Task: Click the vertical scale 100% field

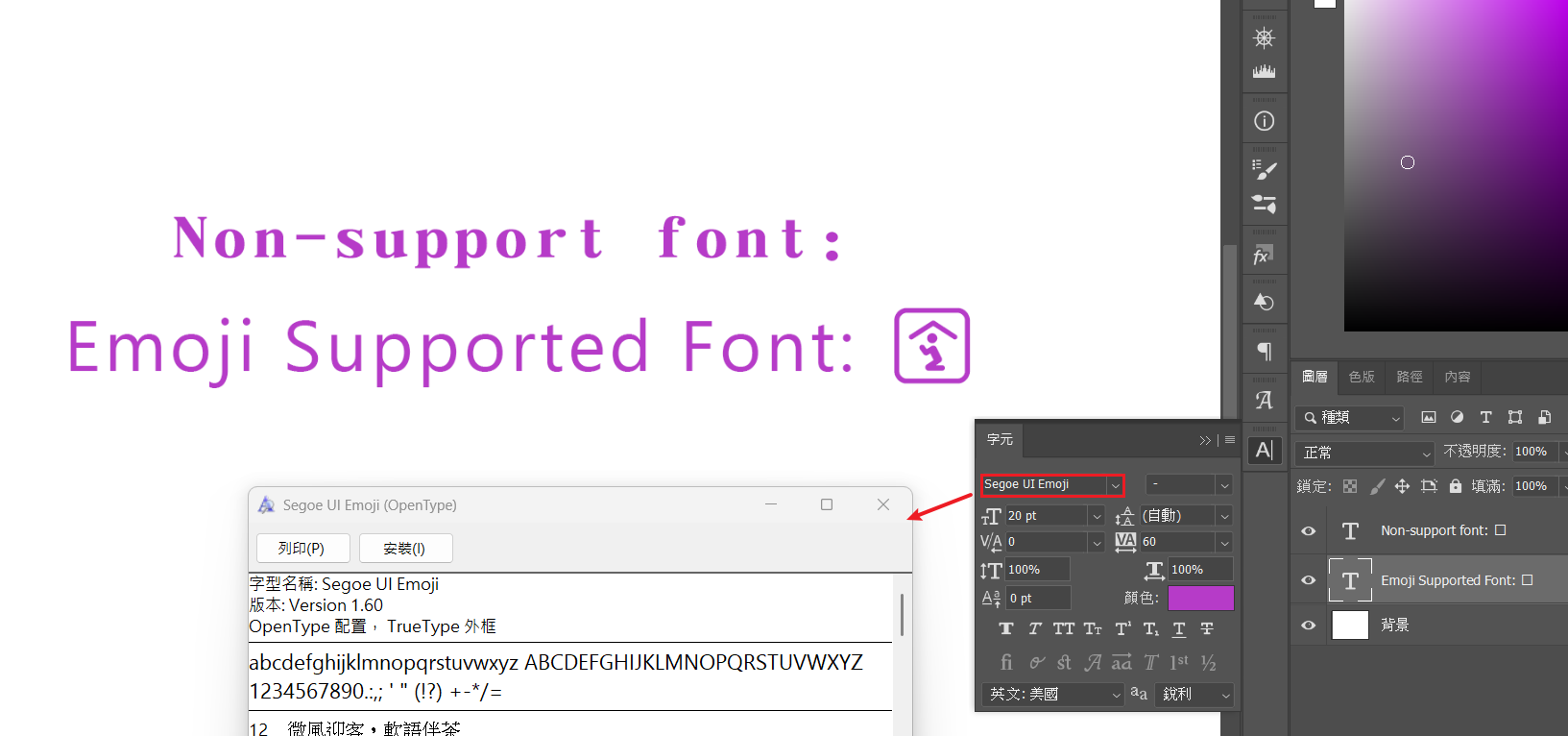Action: [x=1037, y=570]
